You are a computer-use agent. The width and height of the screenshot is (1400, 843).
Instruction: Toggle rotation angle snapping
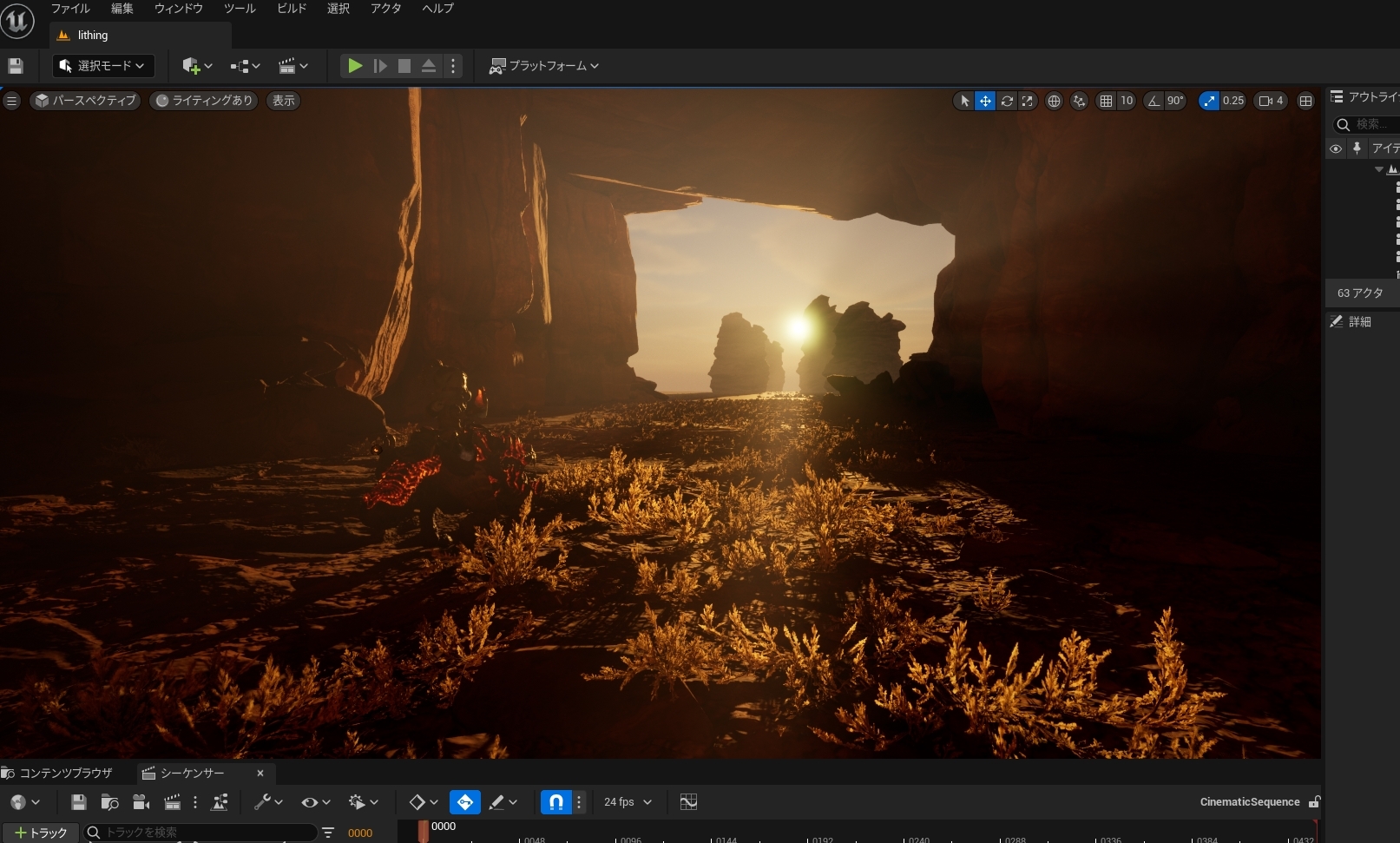(x=1154, y=101)
